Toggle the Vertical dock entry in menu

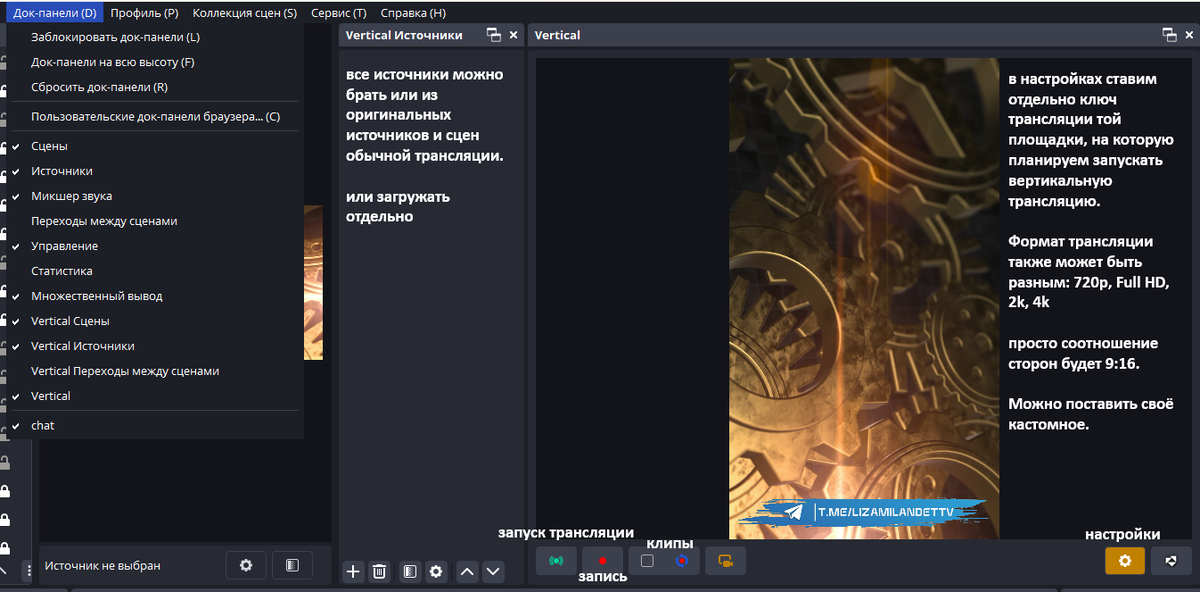155,396
